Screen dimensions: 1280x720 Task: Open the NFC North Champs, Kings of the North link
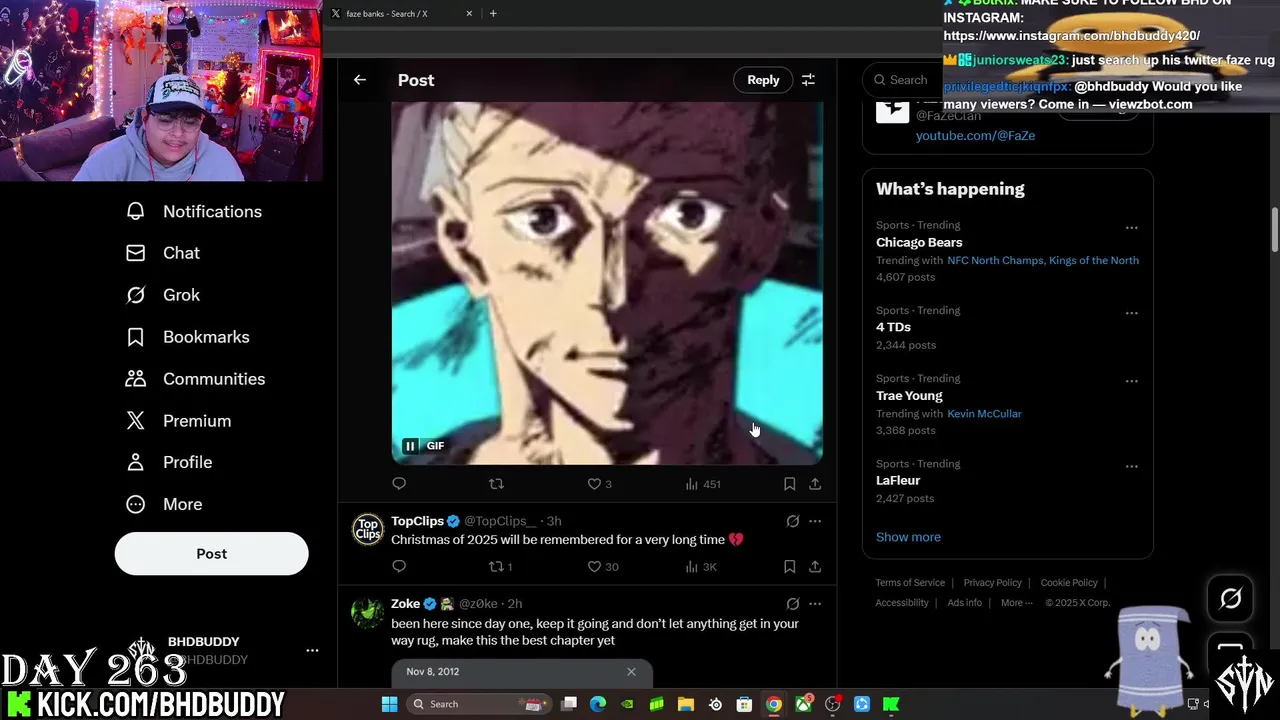point(1043,260)
